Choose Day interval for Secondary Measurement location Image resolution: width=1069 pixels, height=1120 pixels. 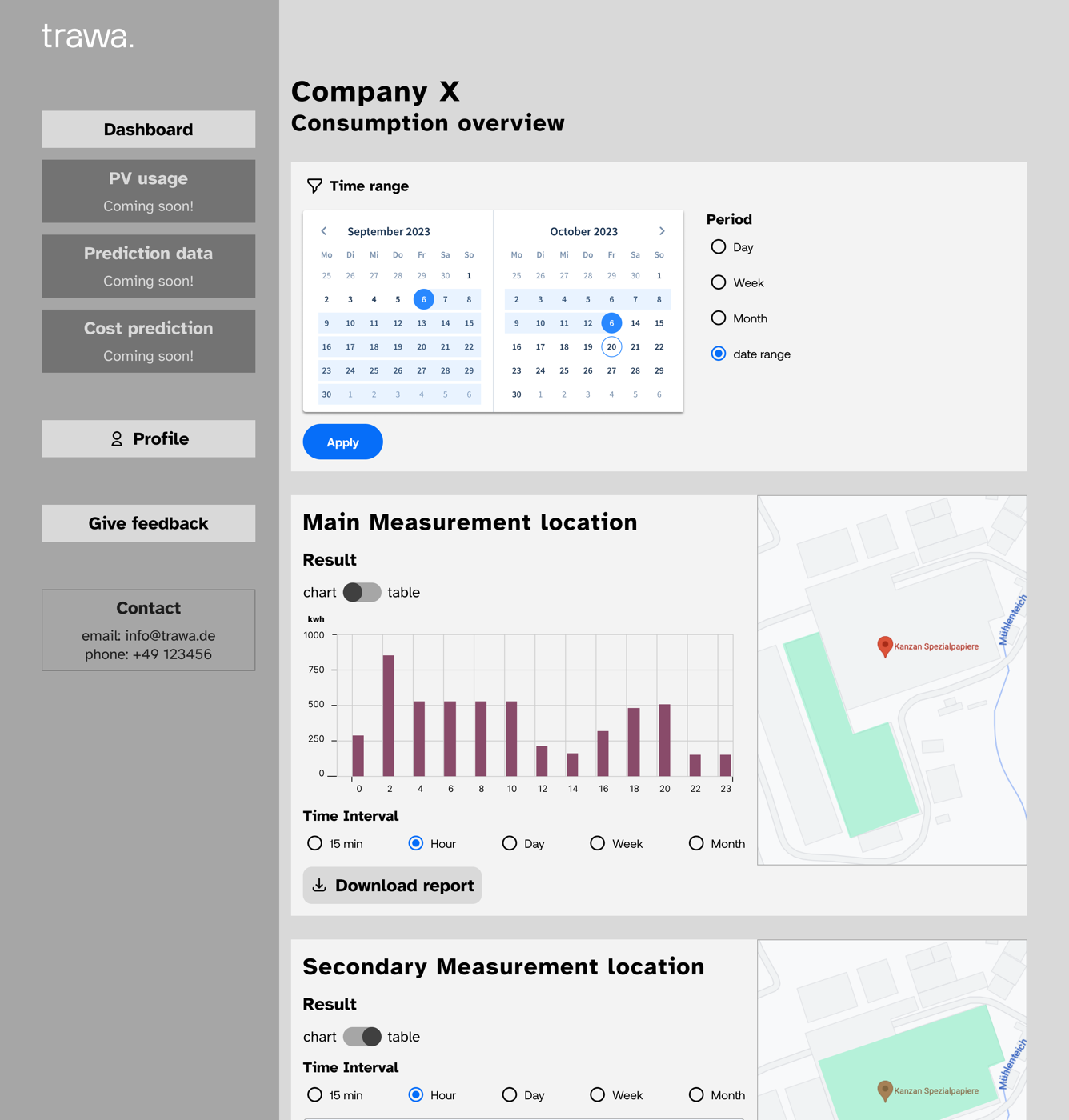click(510, 1094)
